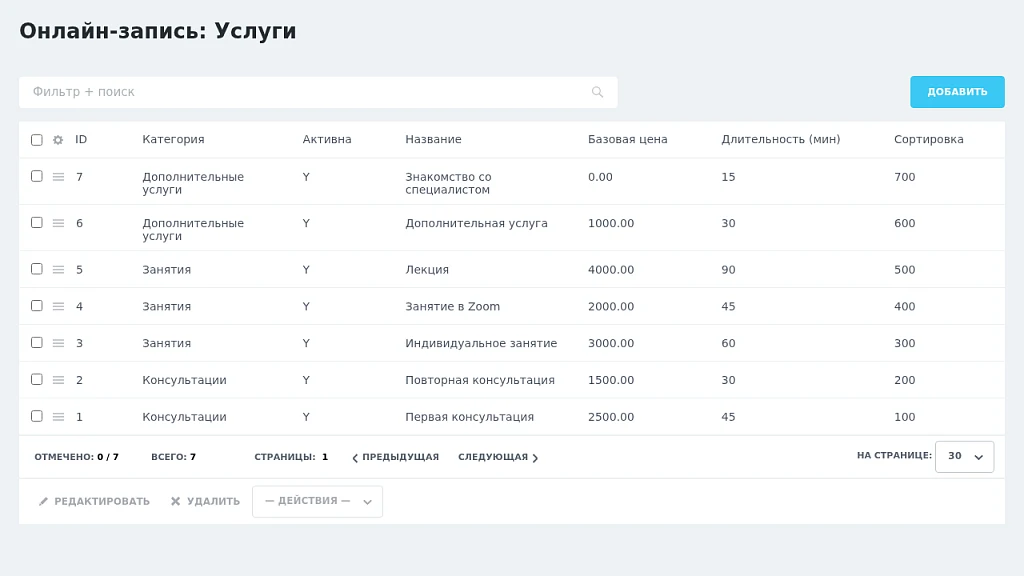
Task: Tick the Повторная консультация checkbox
Action: tap(37, 379)
